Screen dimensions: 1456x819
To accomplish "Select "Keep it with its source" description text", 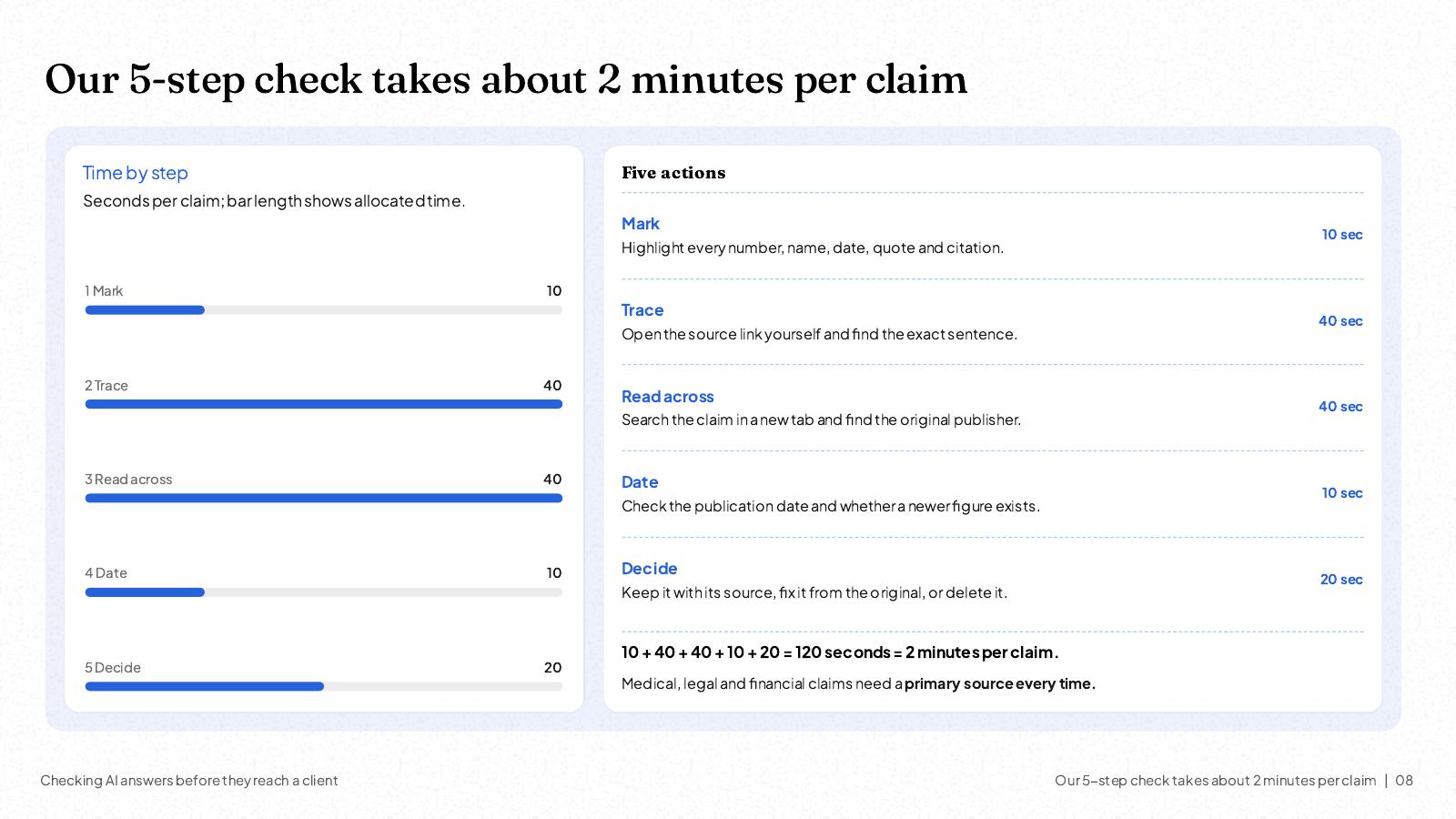I will pos(814,592).
